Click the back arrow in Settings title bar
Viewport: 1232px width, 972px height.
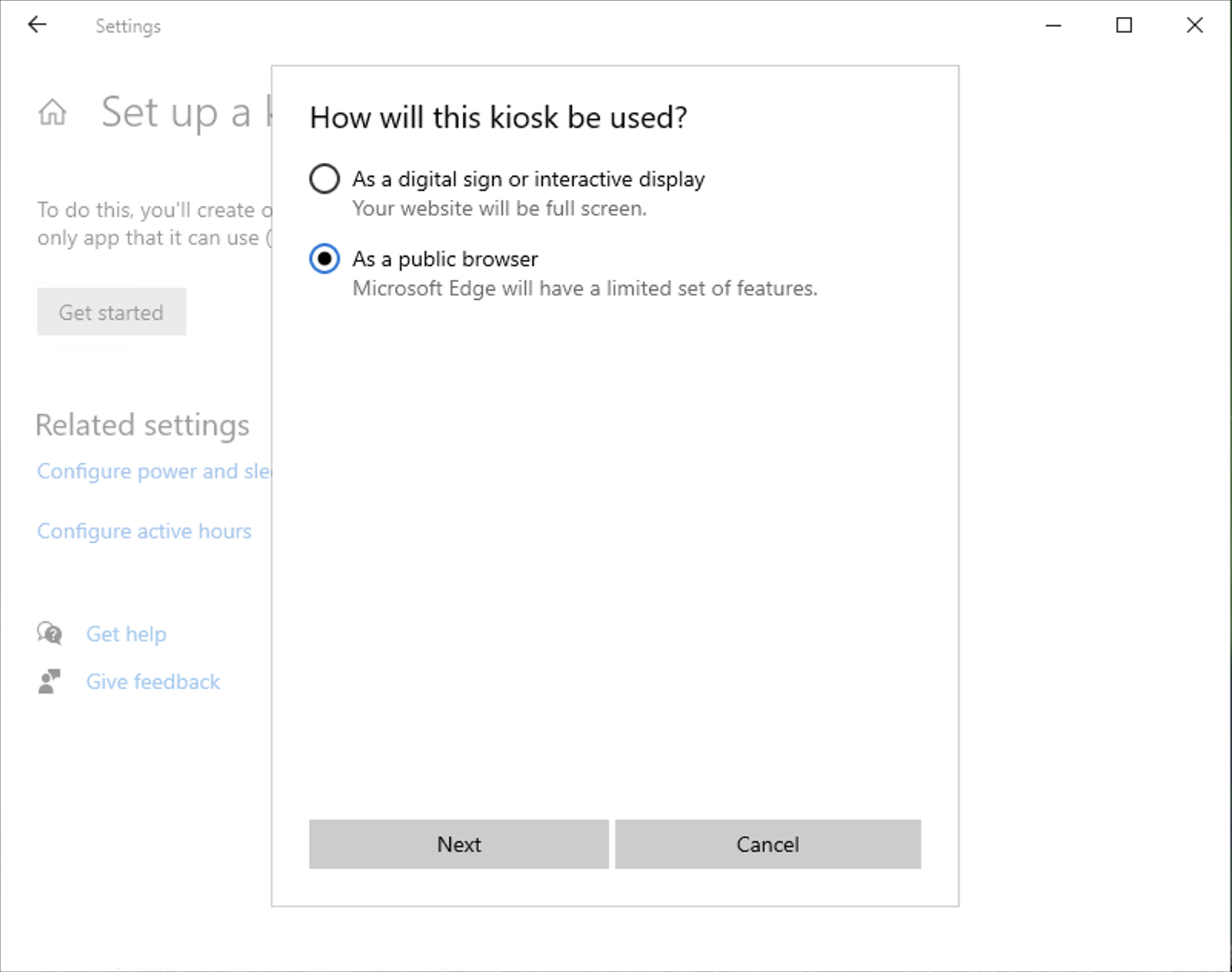coord(37,25)
